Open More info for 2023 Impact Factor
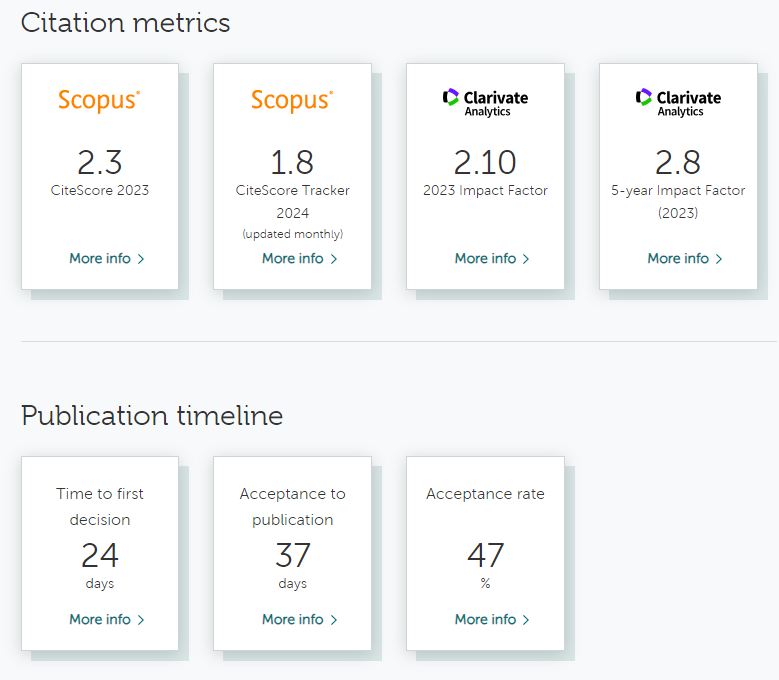The height and width of the screenshot is (680, 779). tap(492, 258)
